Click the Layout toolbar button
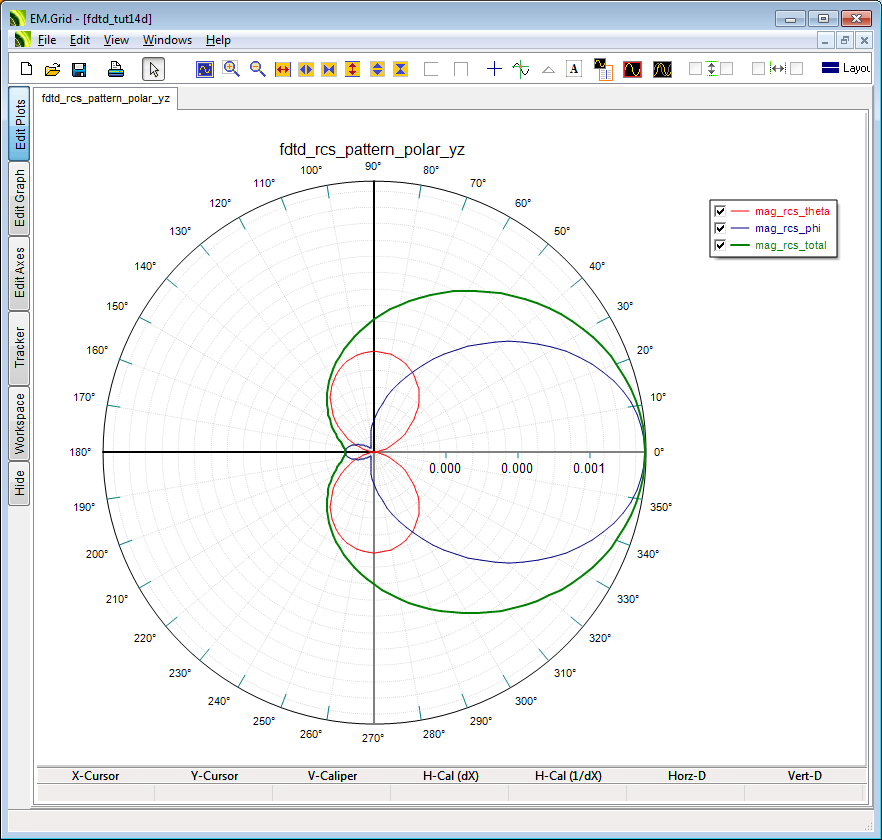The width and height of the screenshot is (882, 840). tap(844, 69)
